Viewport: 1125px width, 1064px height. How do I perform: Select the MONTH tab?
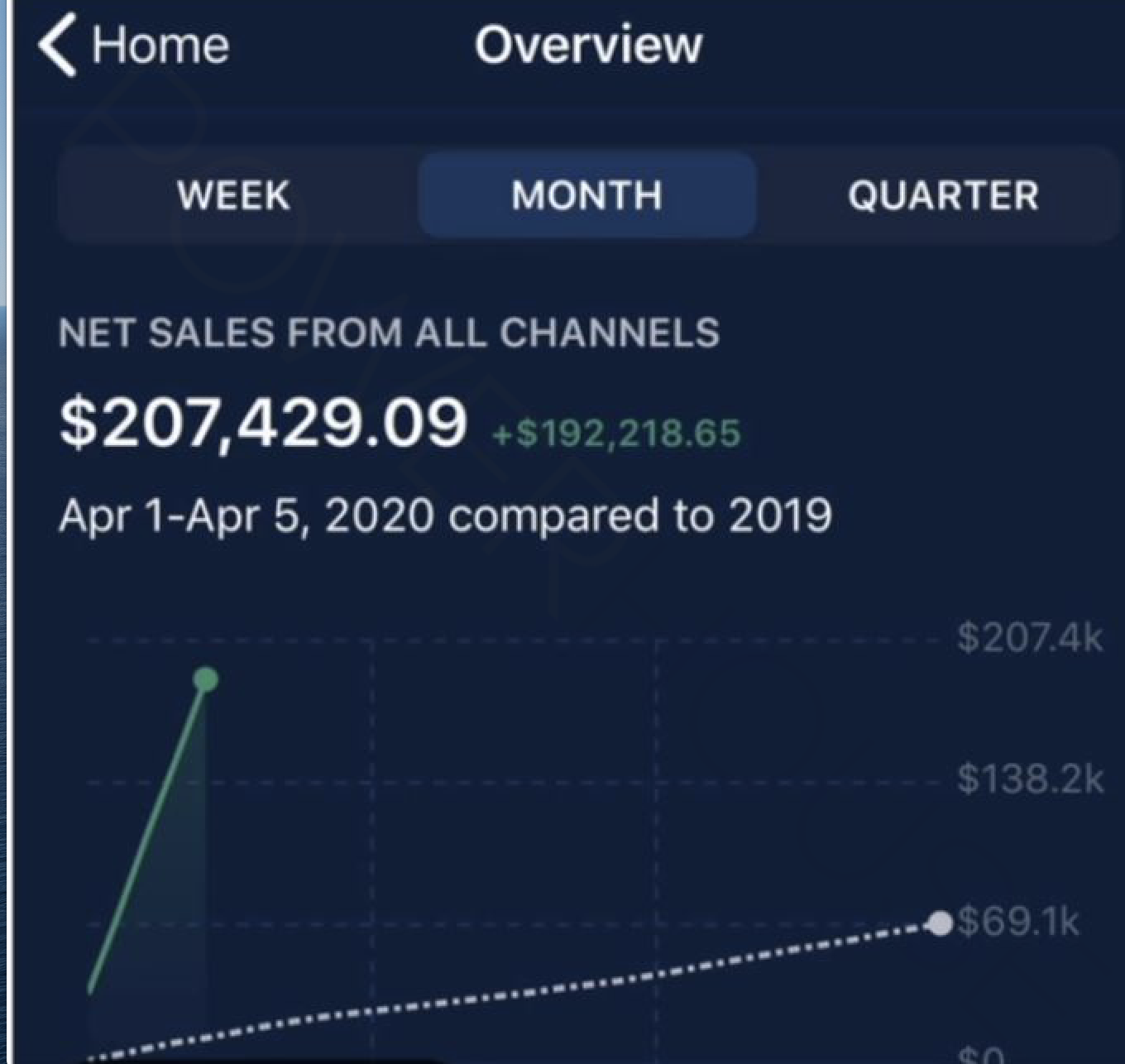(586, 195)
